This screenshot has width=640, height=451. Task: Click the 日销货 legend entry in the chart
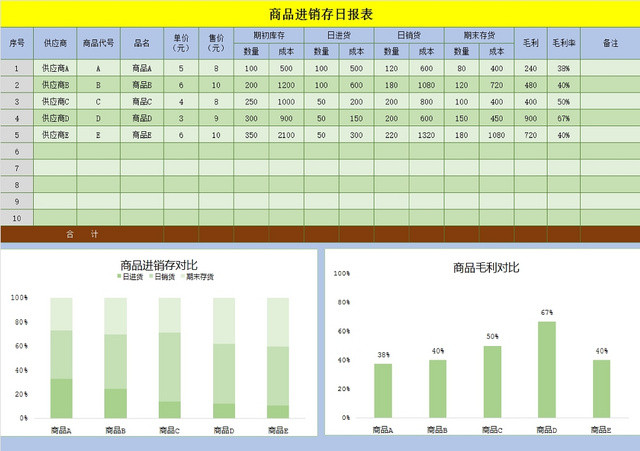[162, 277]
